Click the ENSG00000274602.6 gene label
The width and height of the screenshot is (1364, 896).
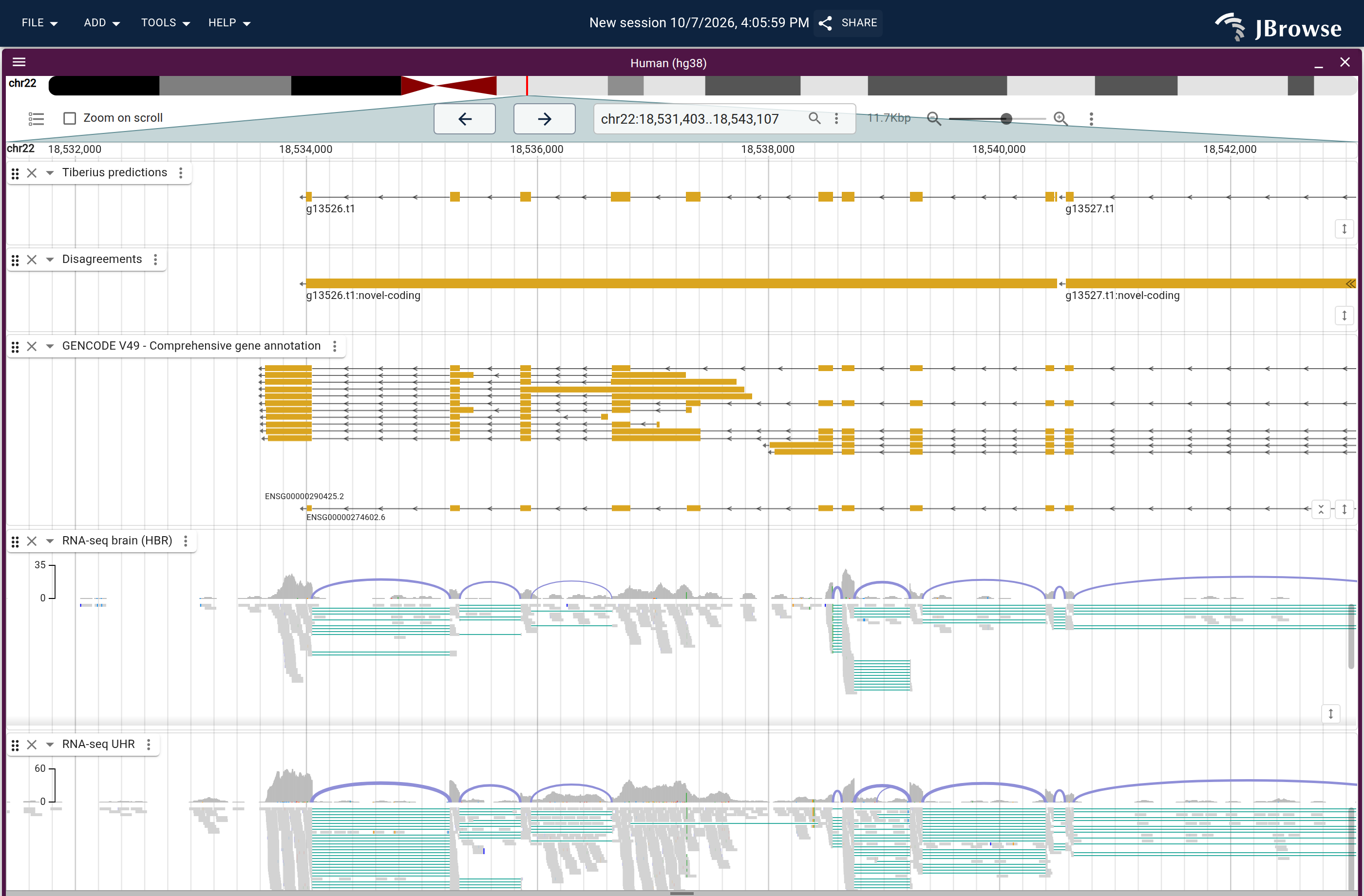click(345, 517)
